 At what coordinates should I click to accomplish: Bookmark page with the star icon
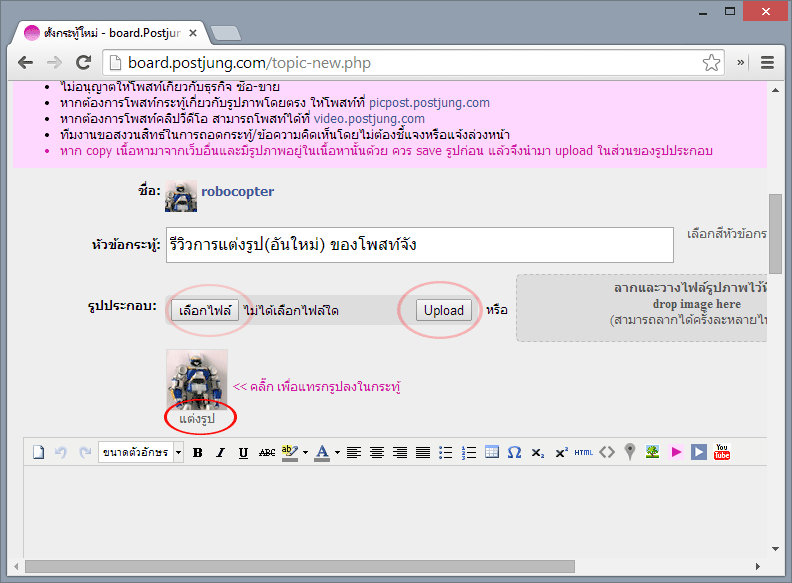(711, 62)
